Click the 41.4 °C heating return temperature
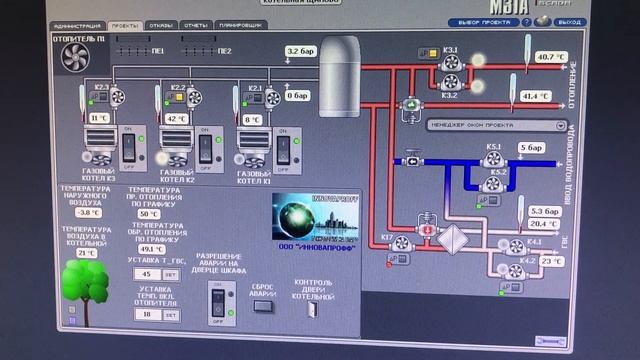This screenshot has height=360, width=640. point(536,96)
